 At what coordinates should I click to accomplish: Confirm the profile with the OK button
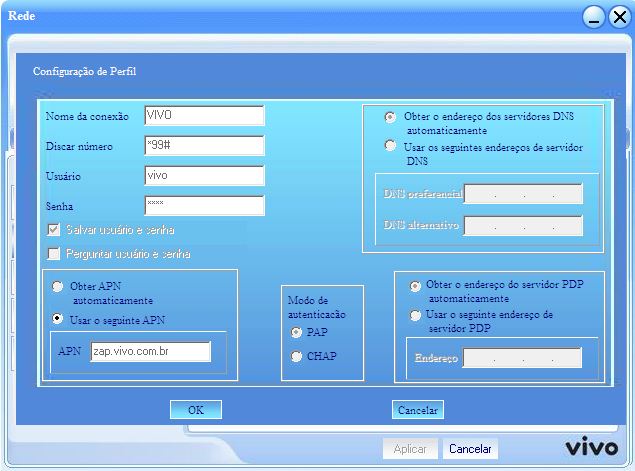(x=196, y=410)
